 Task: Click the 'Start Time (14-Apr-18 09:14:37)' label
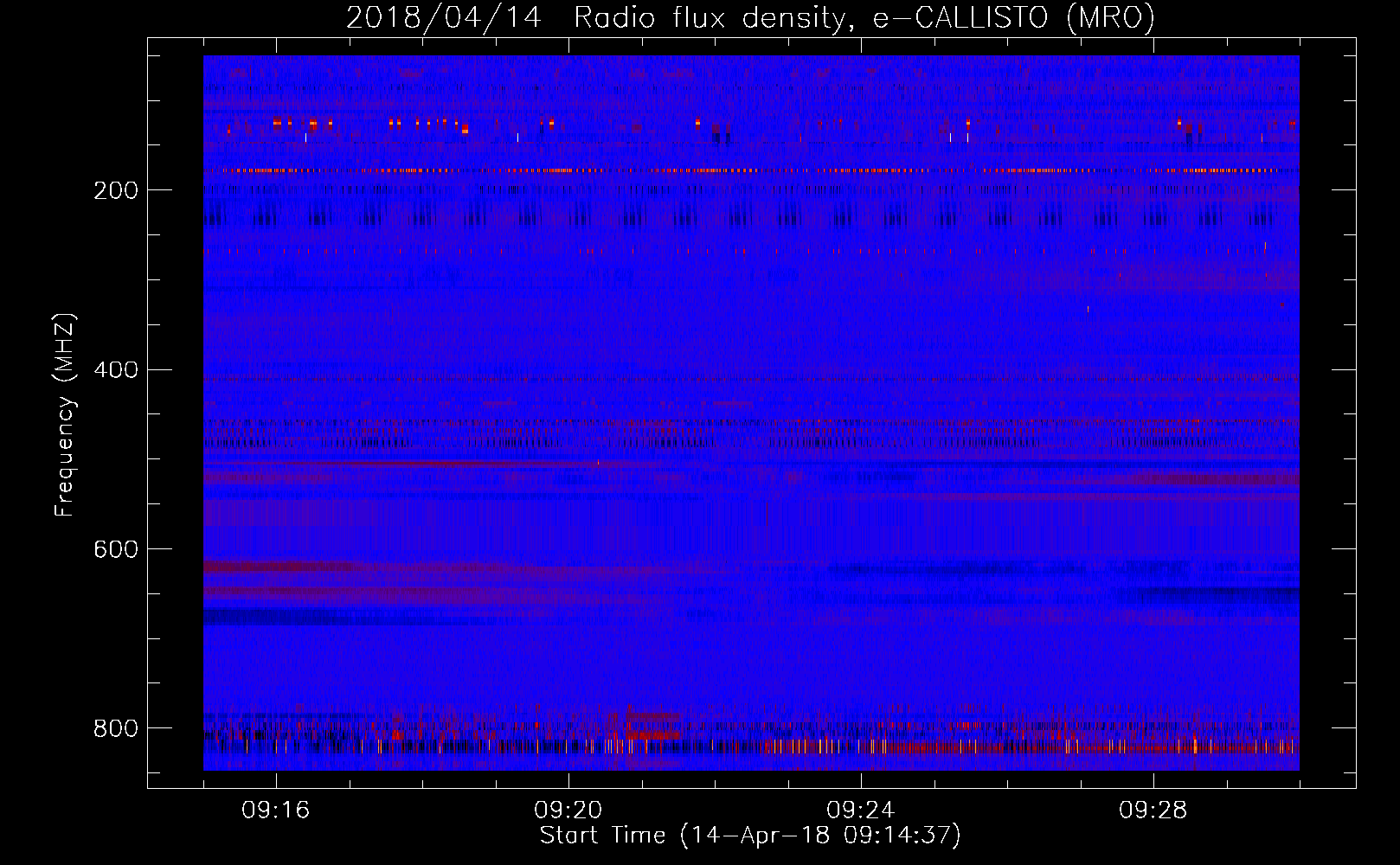(x=750, y=836)
